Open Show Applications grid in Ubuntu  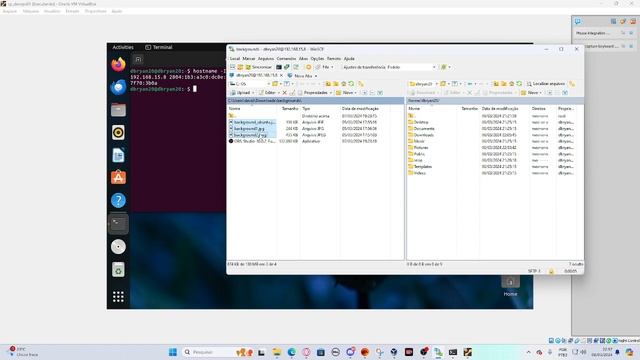tap(118, 297)
